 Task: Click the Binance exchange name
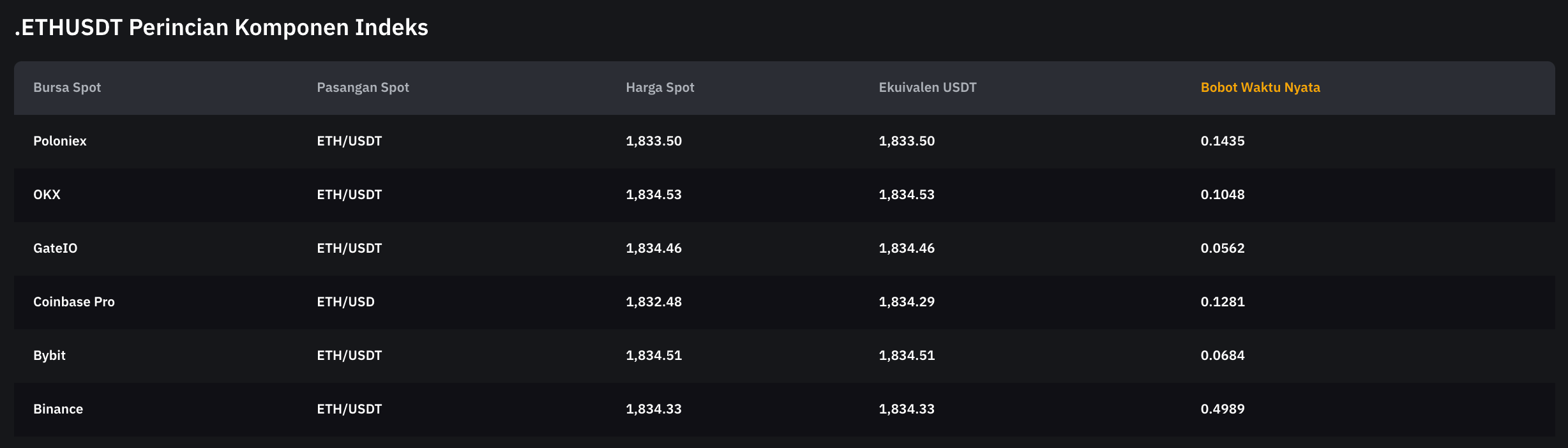coord(58,409)
